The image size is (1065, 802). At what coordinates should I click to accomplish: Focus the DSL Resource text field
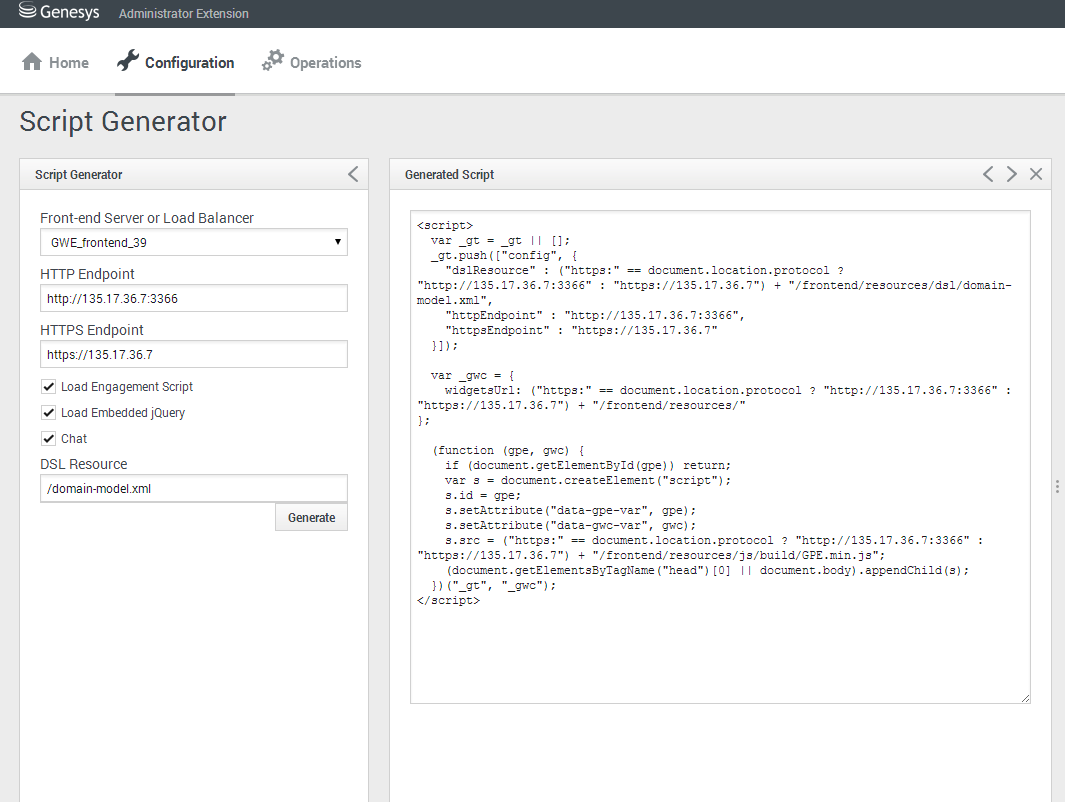click(x=194, y=488)
